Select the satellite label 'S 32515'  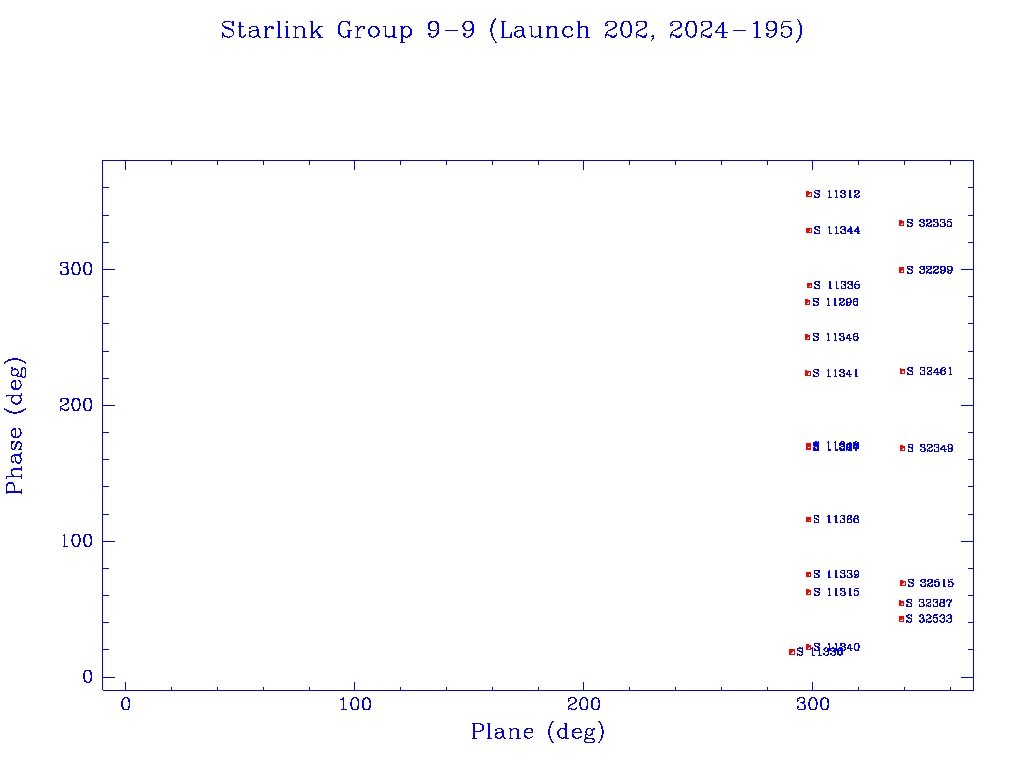(930, 583)
